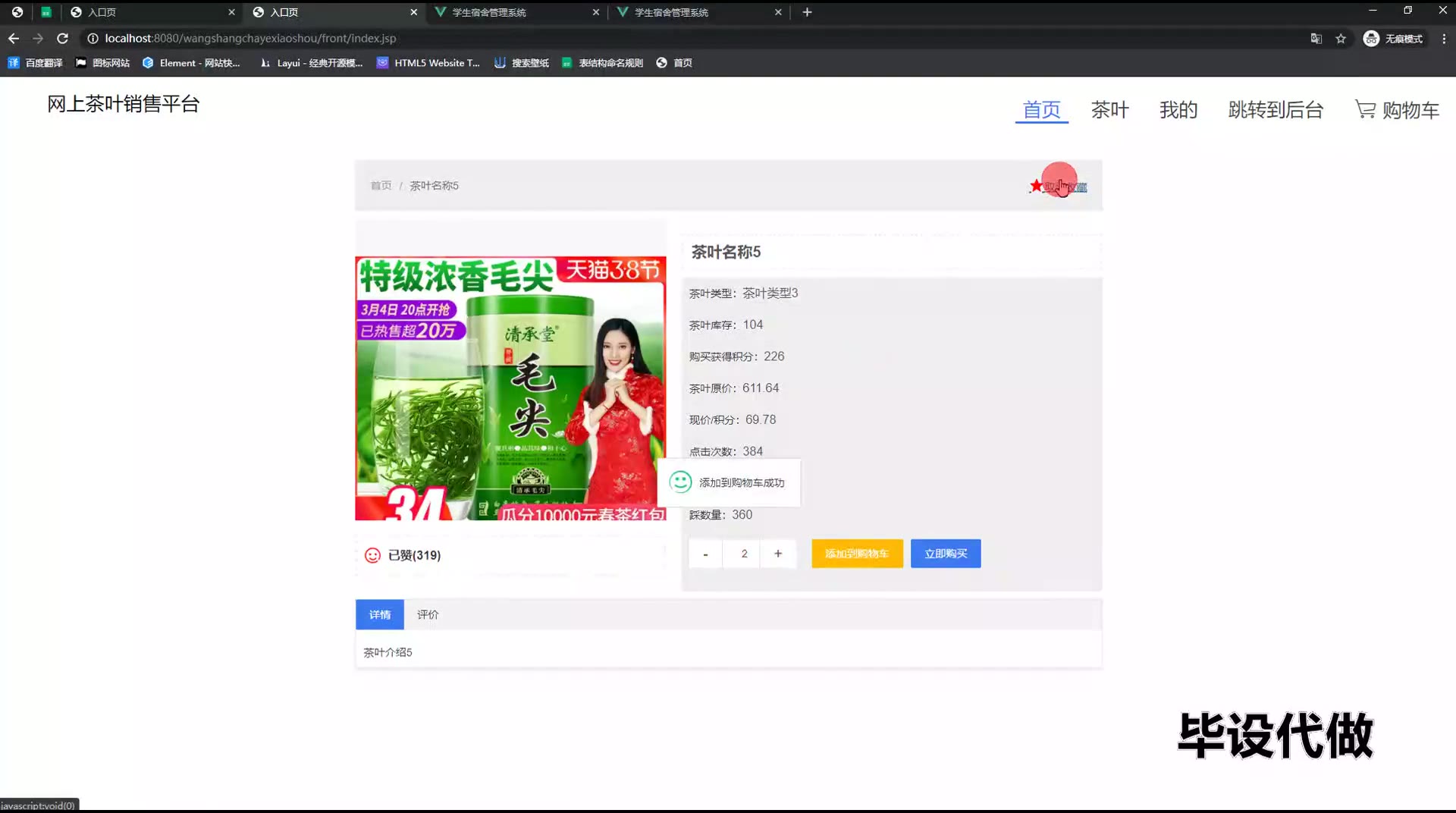Open Element bookmark

(x=191, y=63)
